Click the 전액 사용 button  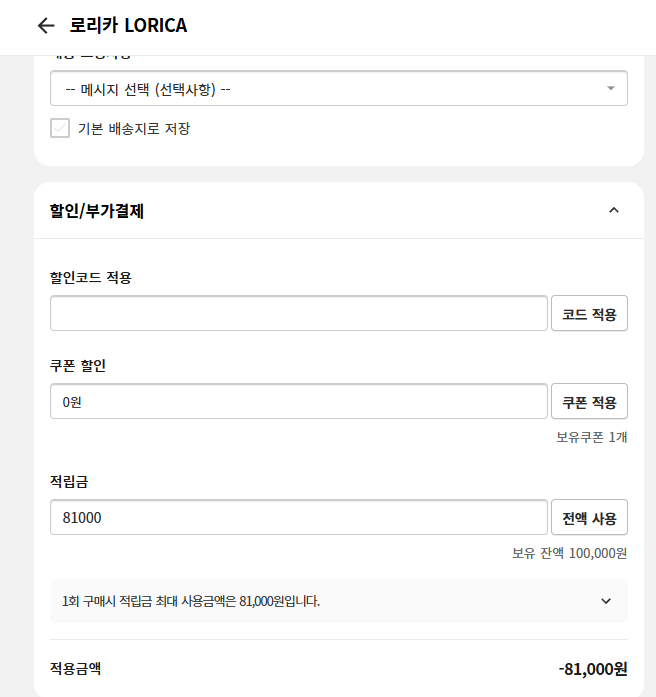point(589,517)
